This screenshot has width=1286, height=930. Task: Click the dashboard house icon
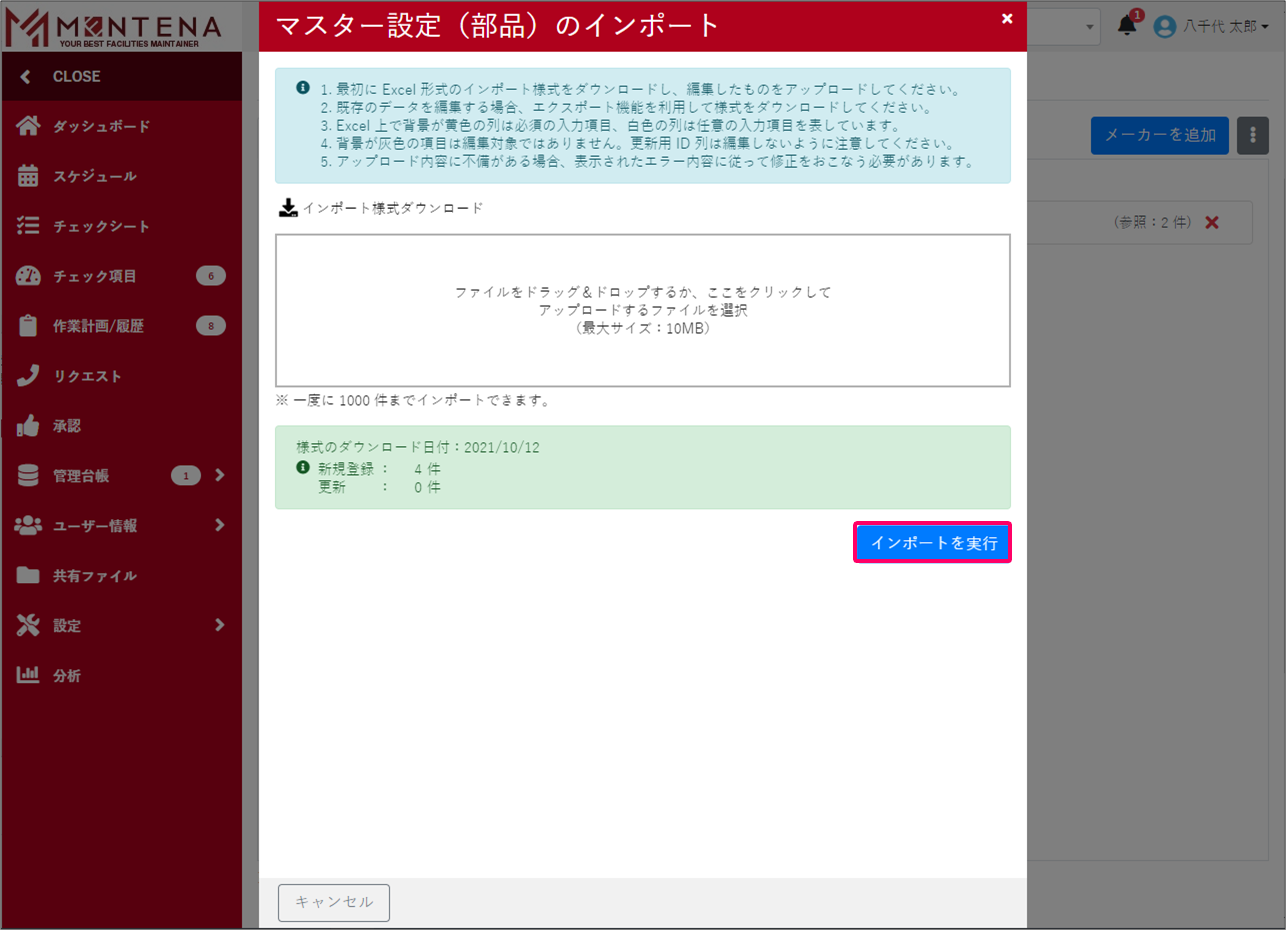click(28, 126)
